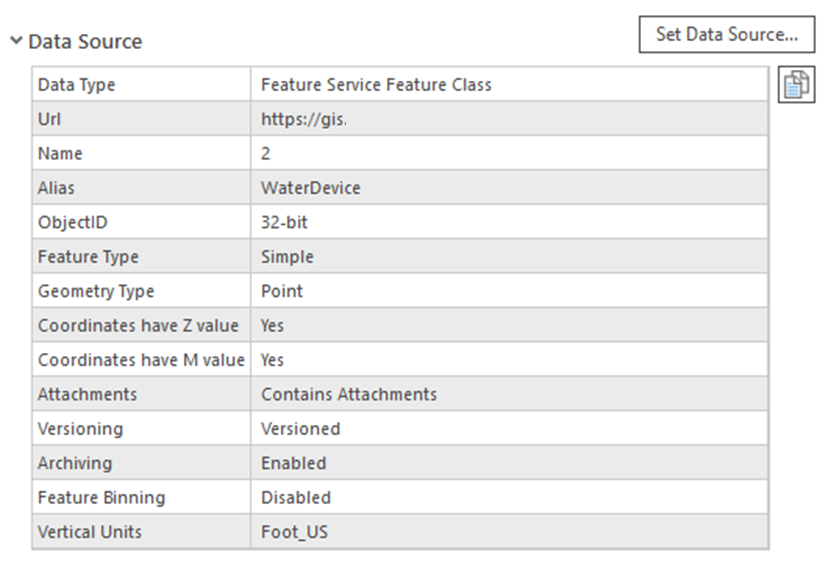Click the Versioning row label
The width and height of the screenshot is (837, 563).
pos(80,428)
